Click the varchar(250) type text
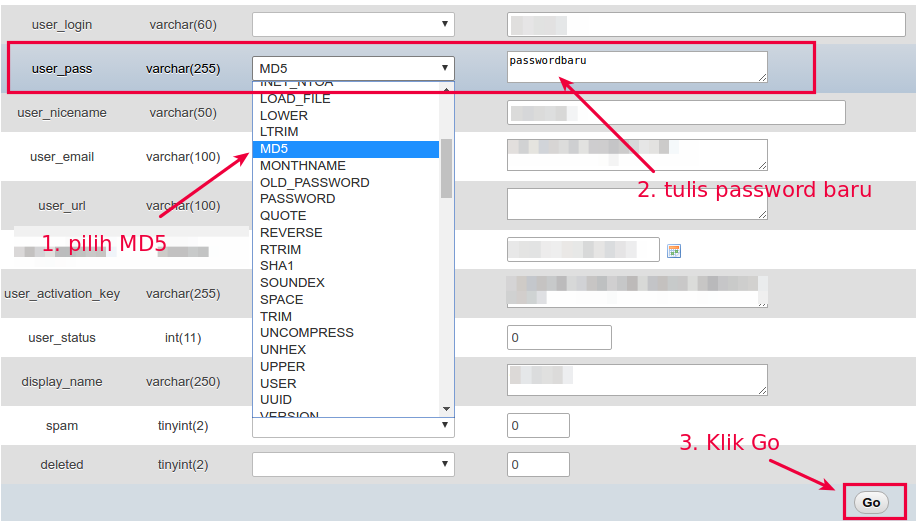Image resolution: width=917 pixels, height=524 pixels. click(183, 381)
